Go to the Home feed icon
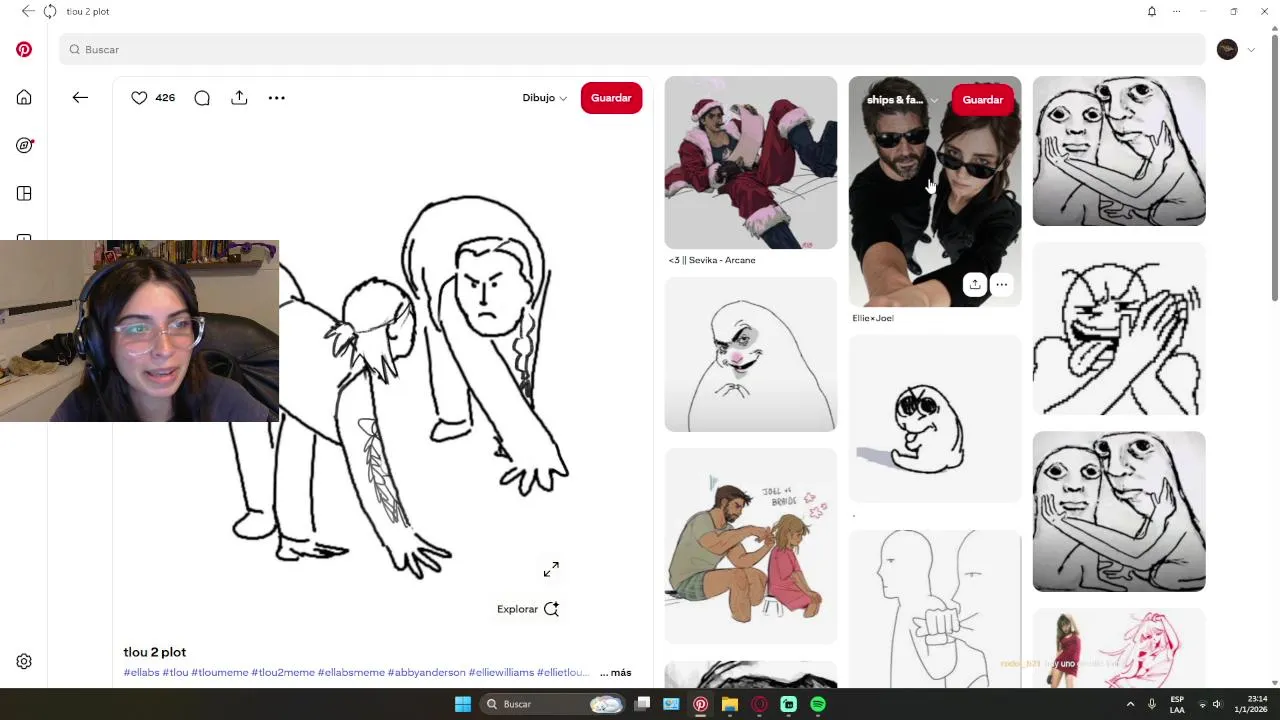Viewport: 1280px width, 720px height. click(24, 97)
